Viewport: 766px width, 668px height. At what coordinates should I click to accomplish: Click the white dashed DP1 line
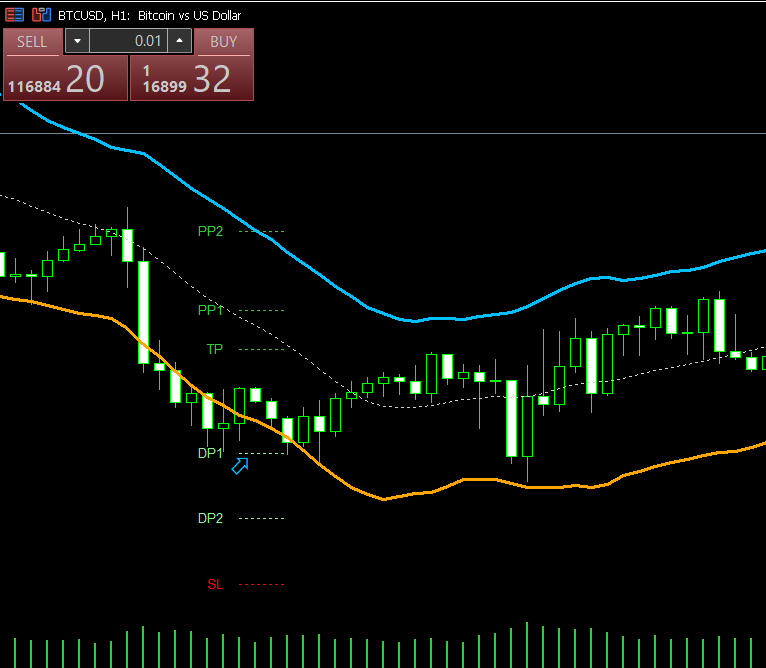coord(262,453)
